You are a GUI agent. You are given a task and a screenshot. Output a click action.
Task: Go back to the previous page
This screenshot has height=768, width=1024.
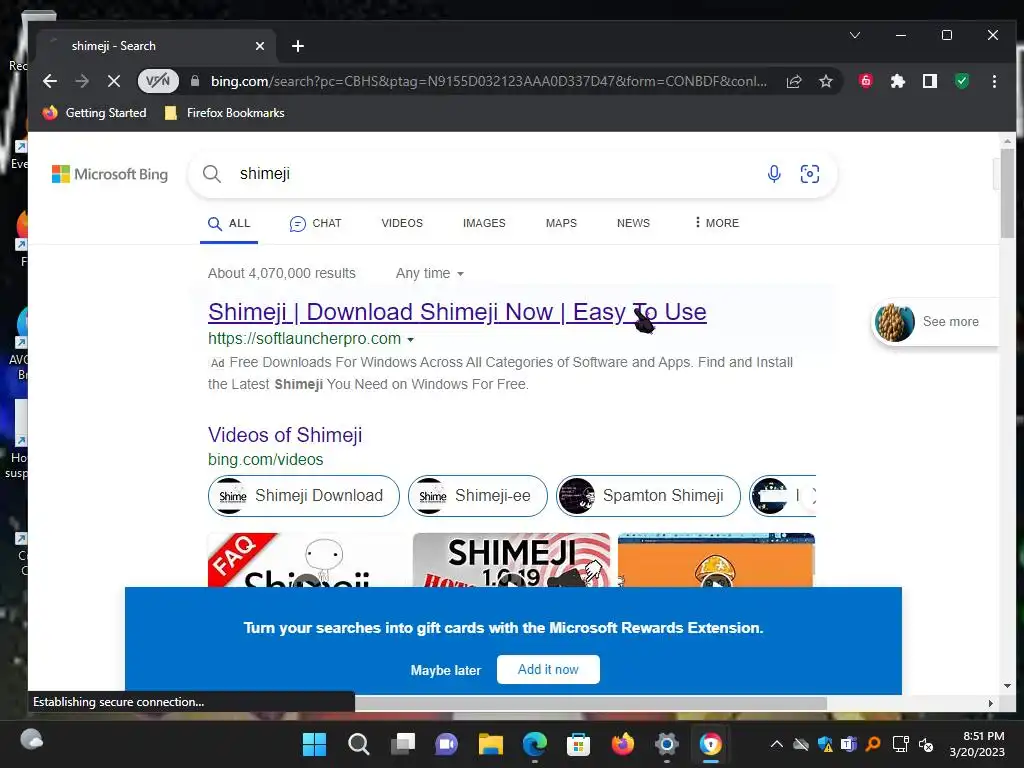(50, 81)
